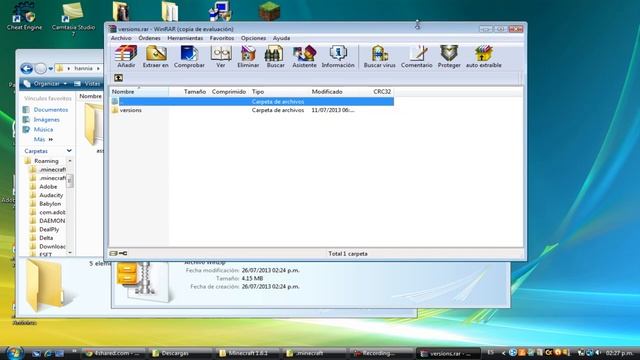Click the Eliminar delete icon

[248, 57]
